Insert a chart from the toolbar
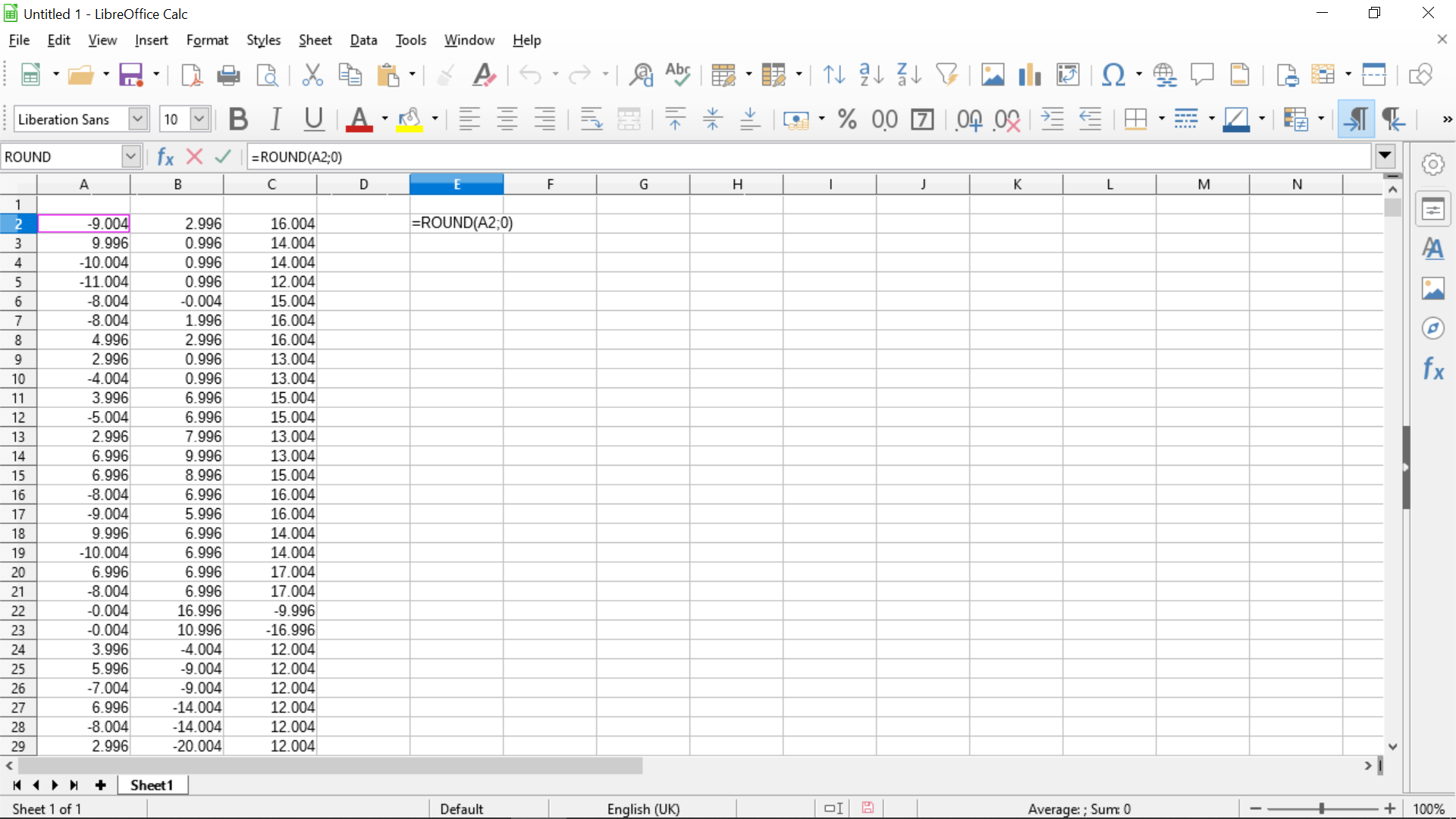This screenshot has width=1456, height=819. [x=1029, y=74]
